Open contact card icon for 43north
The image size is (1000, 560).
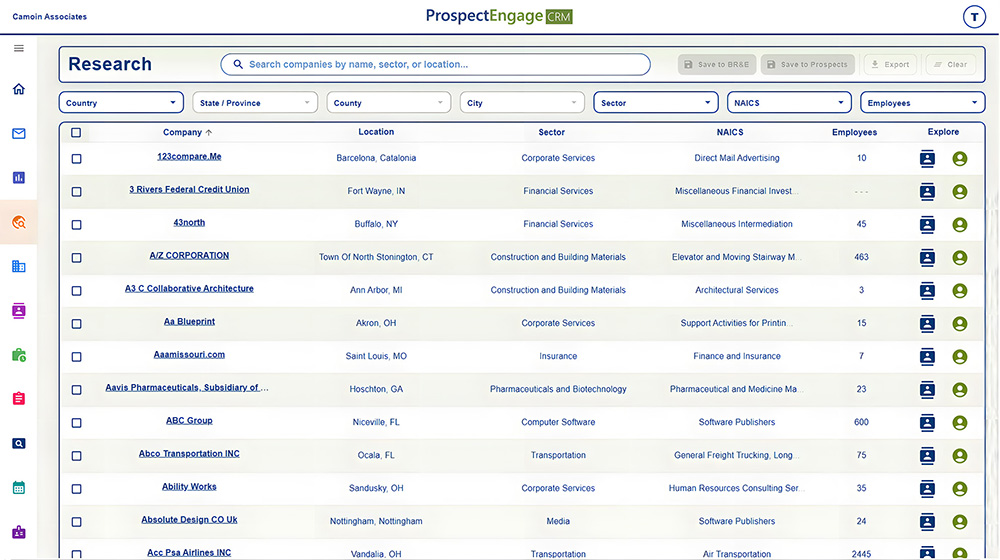[x=927, y=225]
